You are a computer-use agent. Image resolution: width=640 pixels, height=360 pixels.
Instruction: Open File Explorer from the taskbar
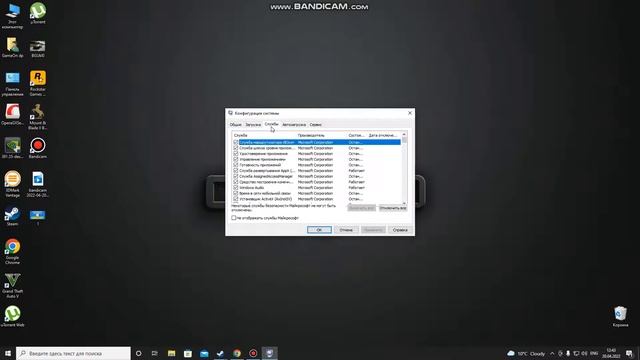coord(171,353)
